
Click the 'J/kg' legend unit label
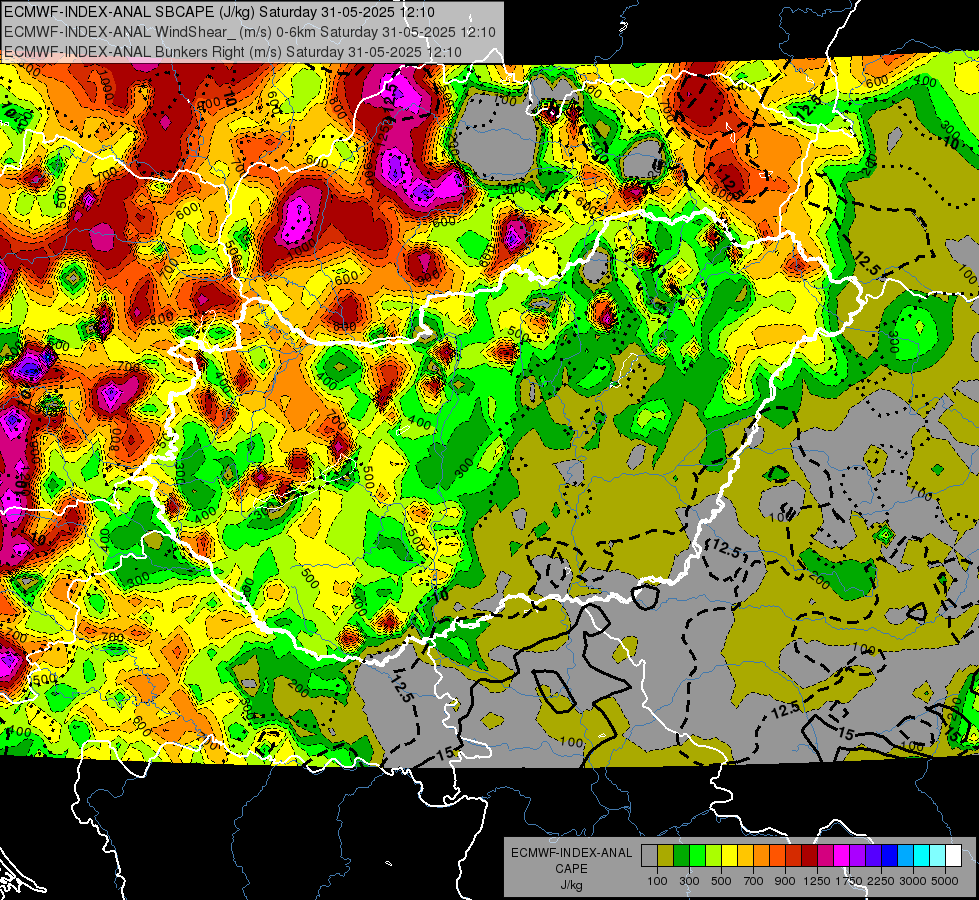pos(571,884)
